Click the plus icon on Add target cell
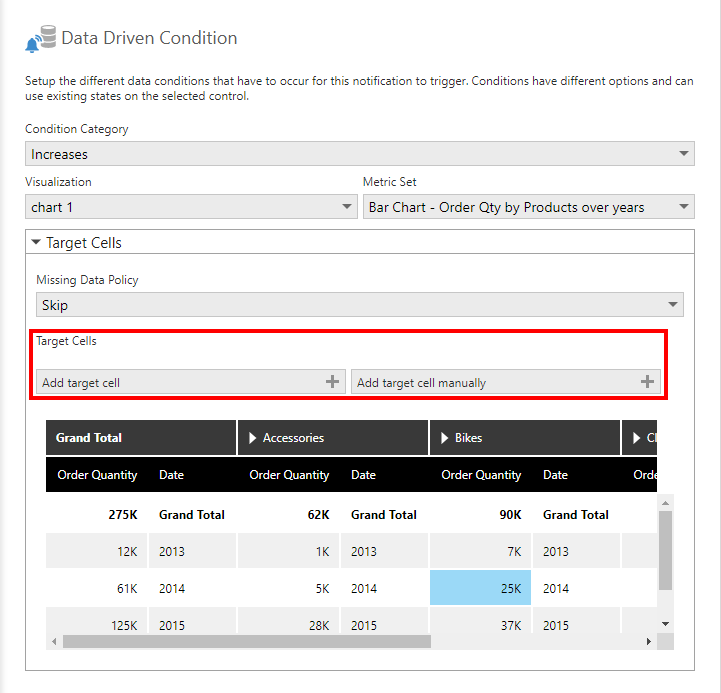721x693 pixels. coord(332,382)
